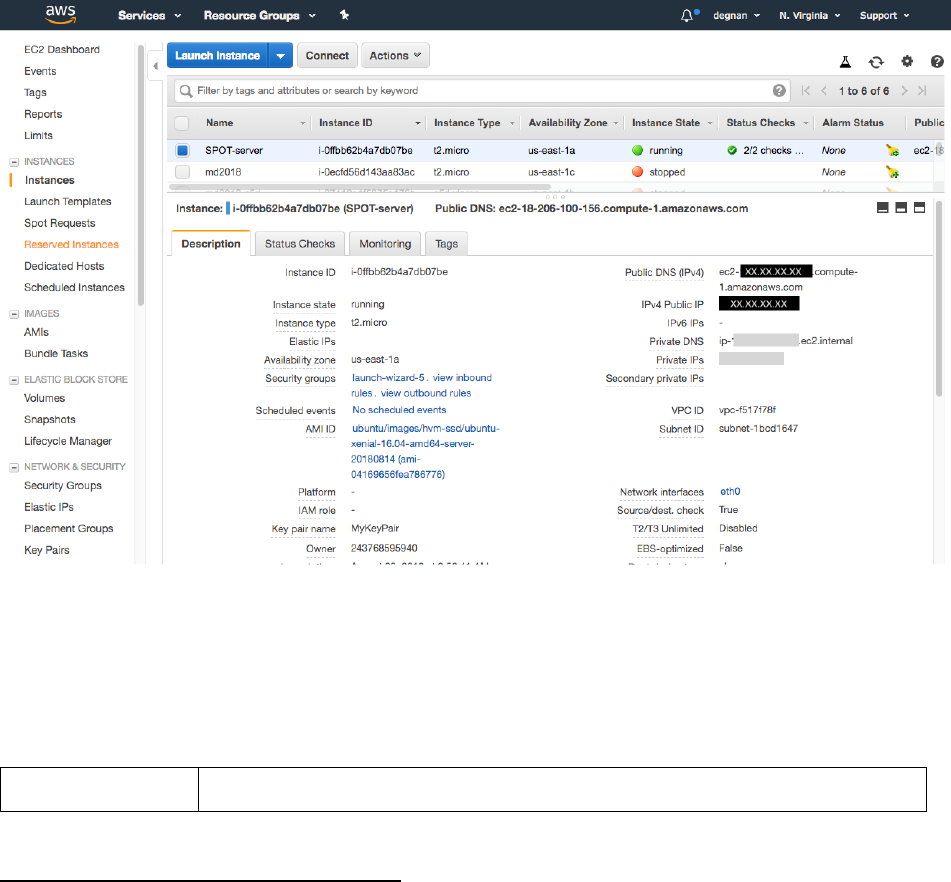Click the filter by tags search field
This screenshot has width=951, height=882.
coord(482,90)
